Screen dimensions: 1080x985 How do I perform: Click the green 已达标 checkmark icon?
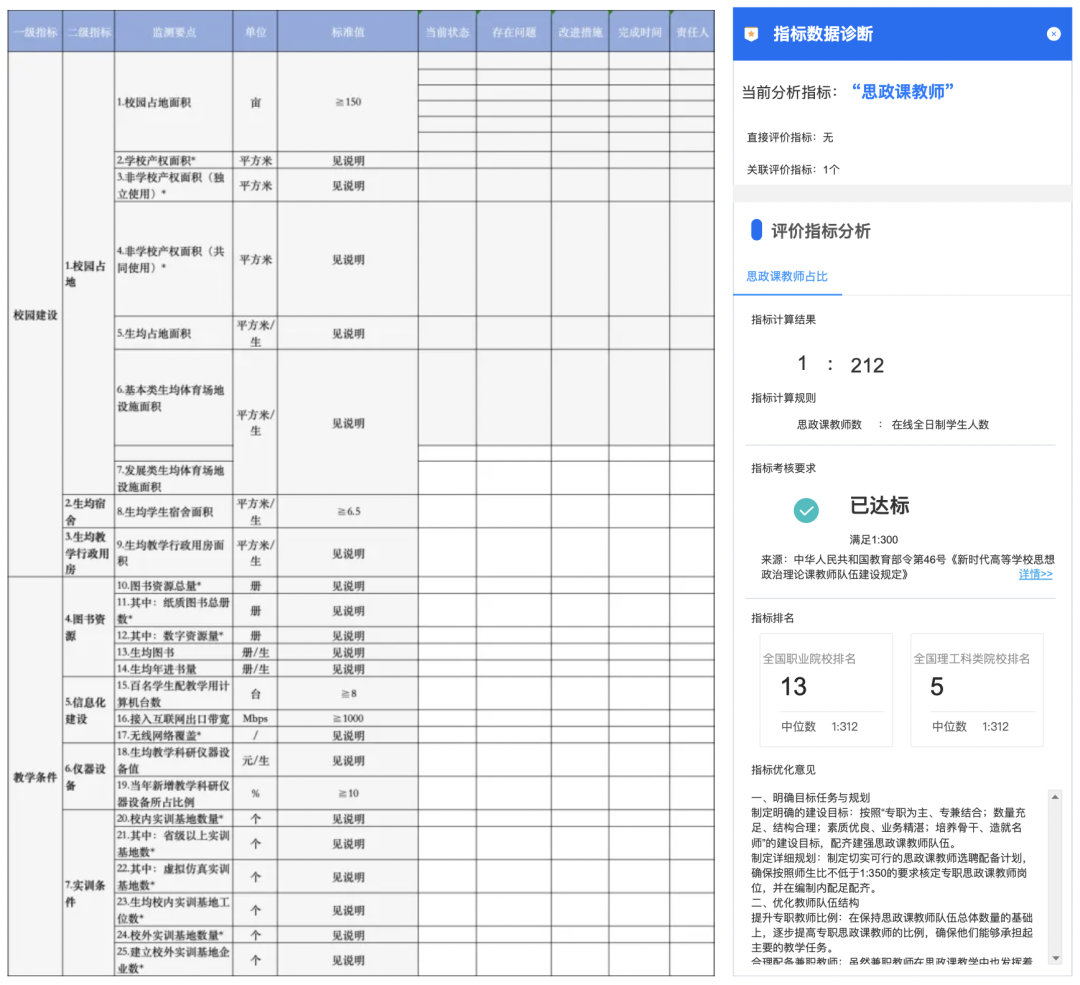tap(806, 510)
